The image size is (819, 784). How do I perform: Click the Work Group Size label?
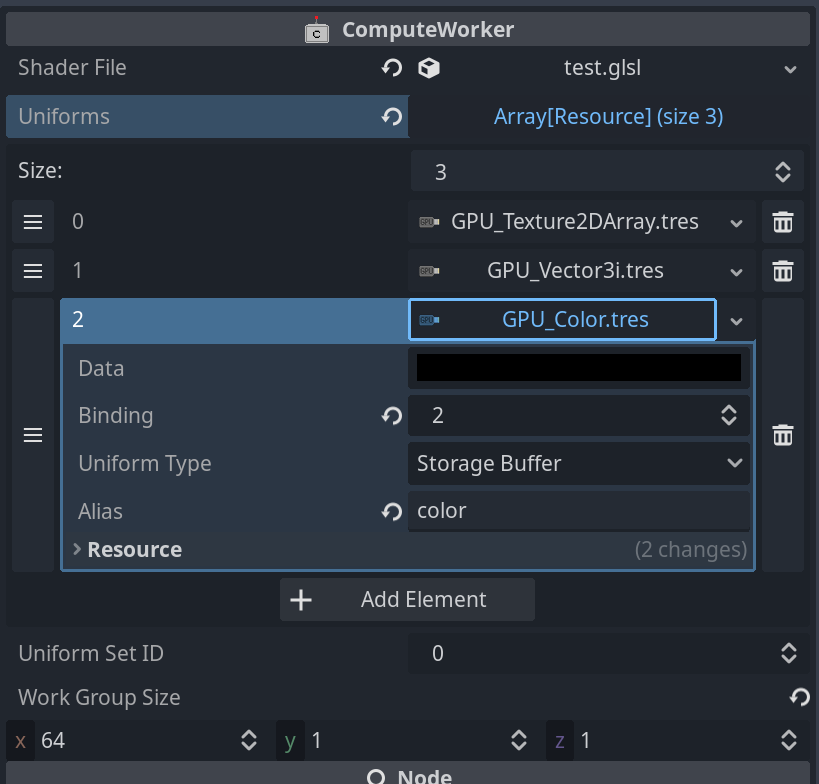99,698
